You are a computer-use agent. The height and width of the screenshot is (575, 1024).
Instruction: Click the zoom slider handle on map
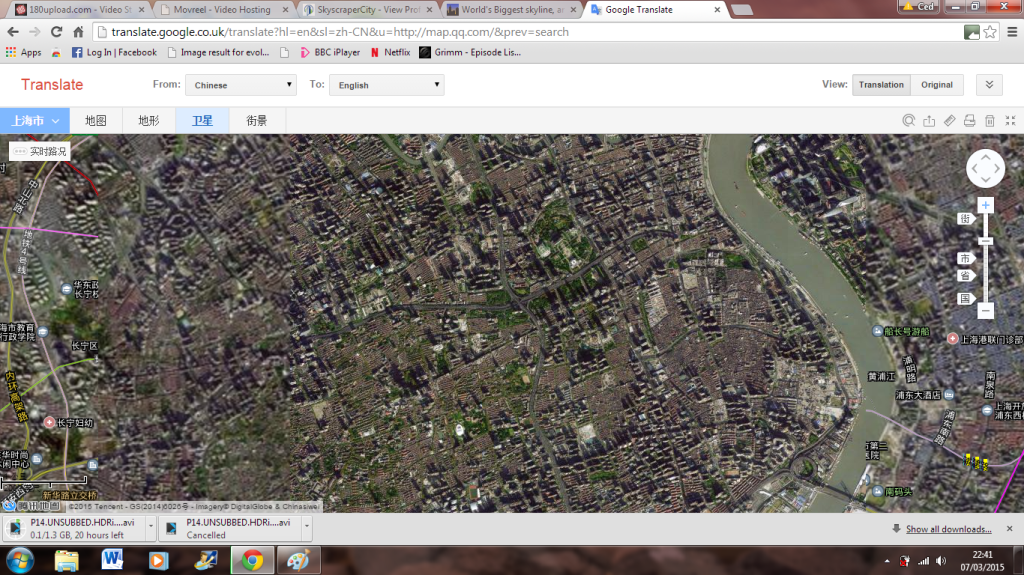click(x=985, y=240)
